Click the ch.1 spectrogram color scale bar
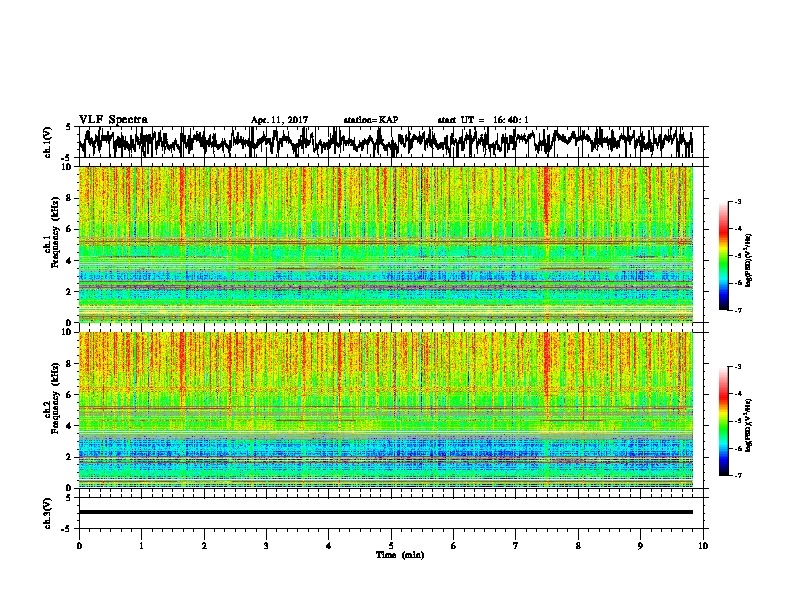 pyautogui.click(x=723, y=256)
